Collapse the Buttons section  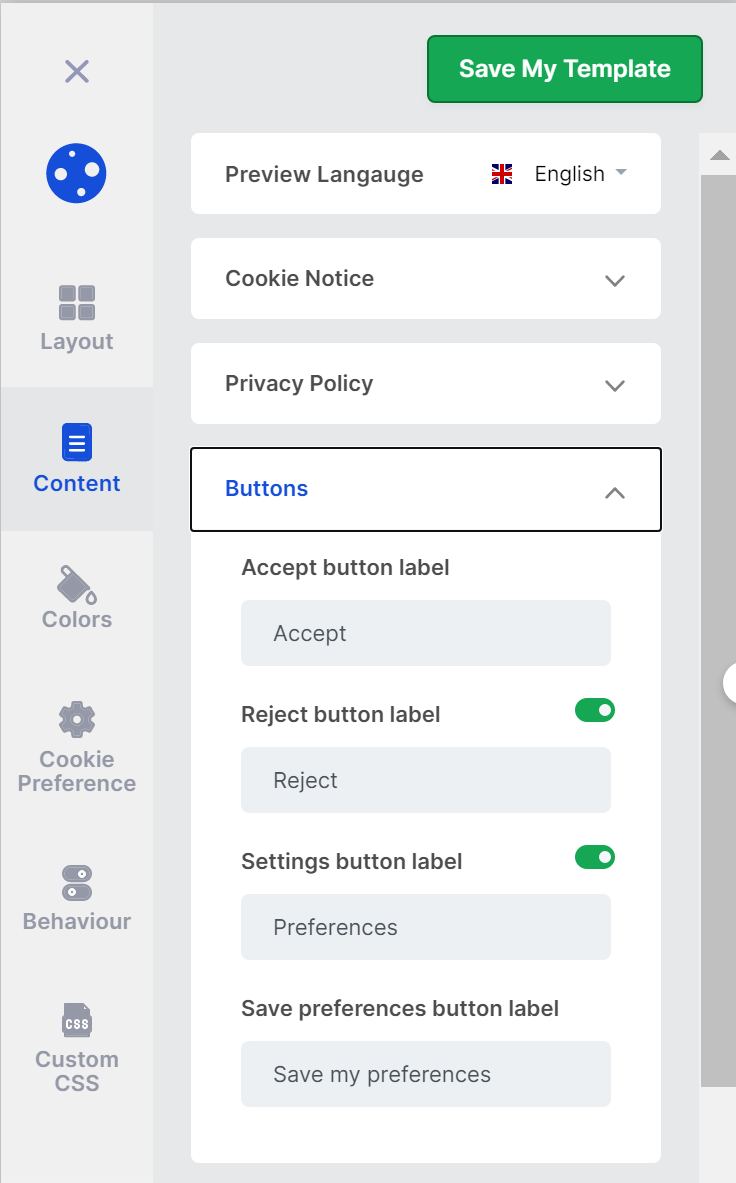[x=615, y=492]
